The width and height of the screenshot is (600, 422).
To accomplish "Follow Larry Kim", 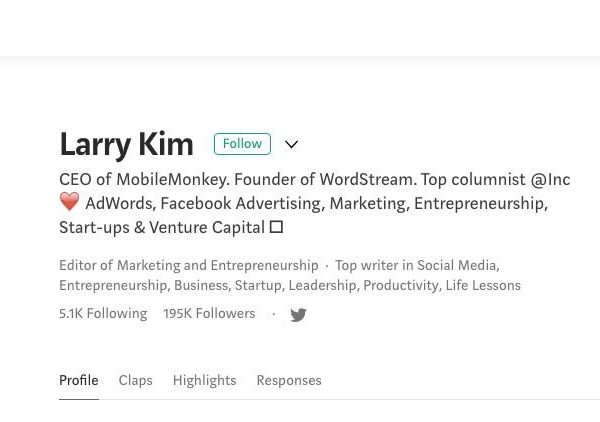I will tap(242, 144).
